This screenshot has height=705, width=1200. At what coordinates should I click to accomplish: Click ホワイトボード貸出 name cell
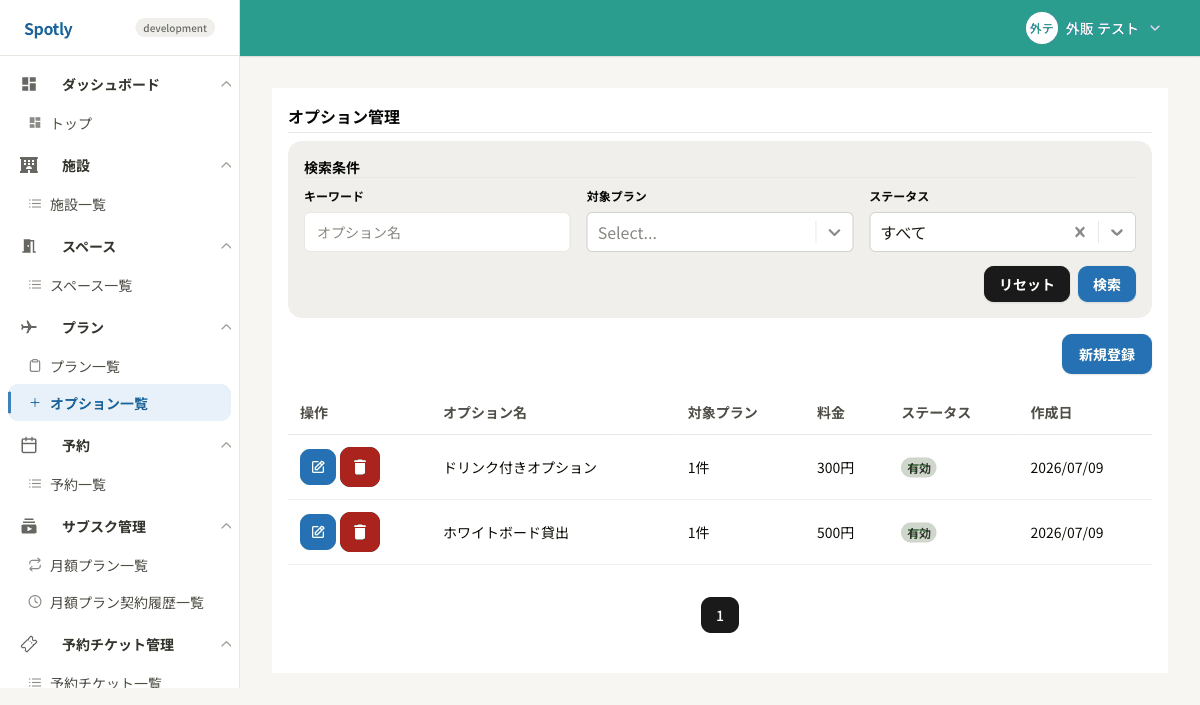pyautogui.click(x=506, y=533)
